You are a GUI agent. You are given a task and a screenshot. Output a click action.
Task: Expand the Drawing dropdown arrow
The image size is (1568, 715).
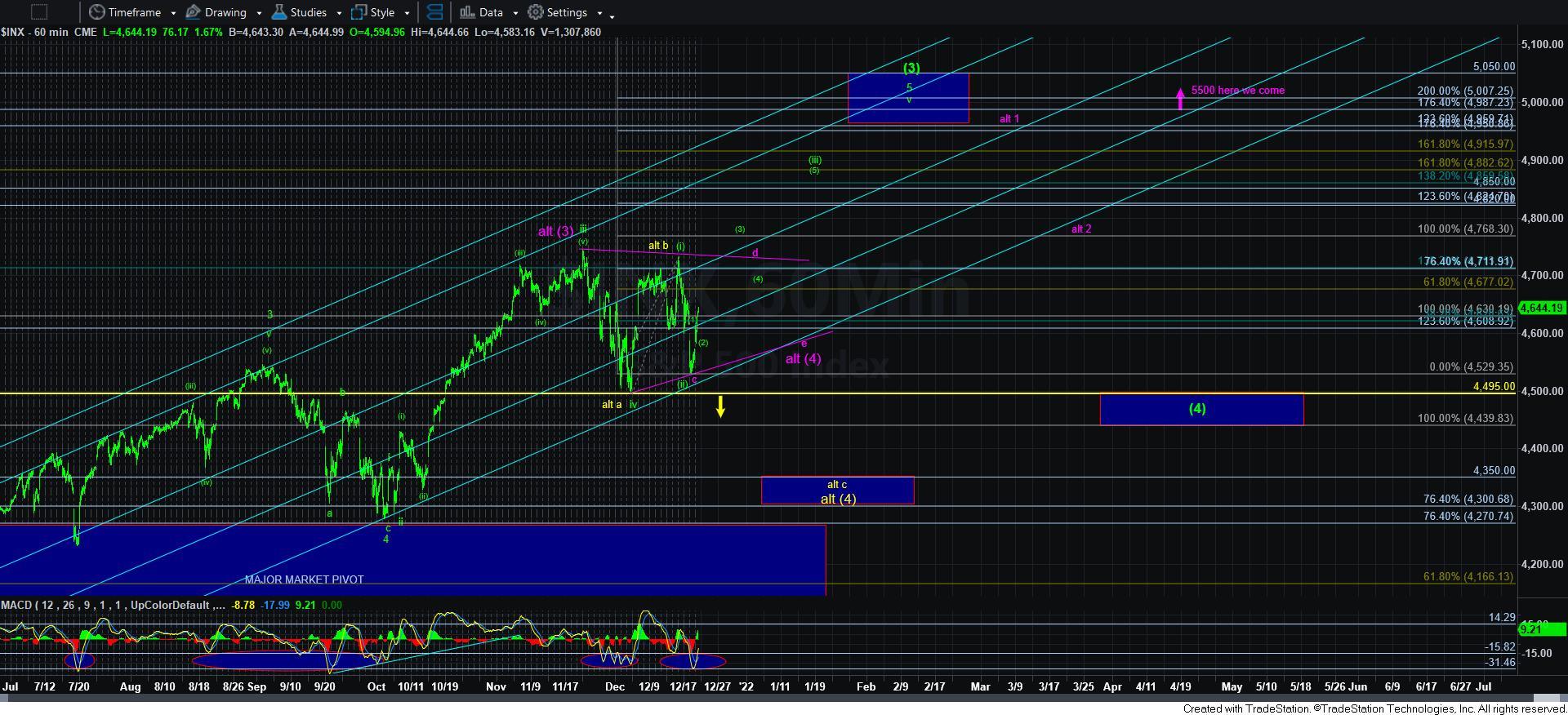pyautogui.click(x=259, y=13)
